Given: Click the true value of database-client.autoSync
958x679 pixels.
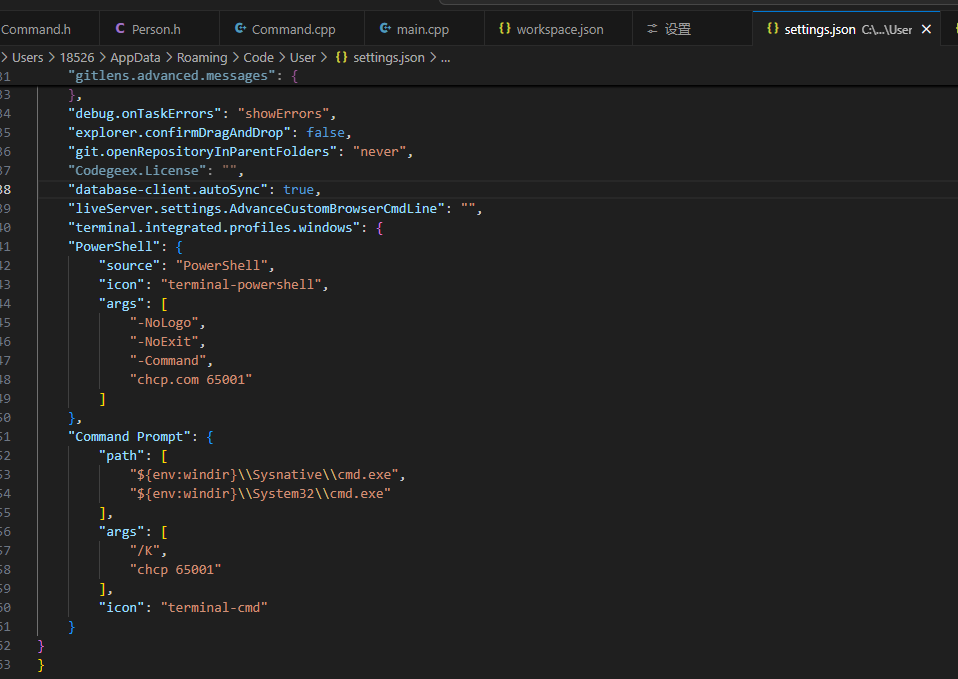Looking at the screenshot, I should click(x=299, y=189).
